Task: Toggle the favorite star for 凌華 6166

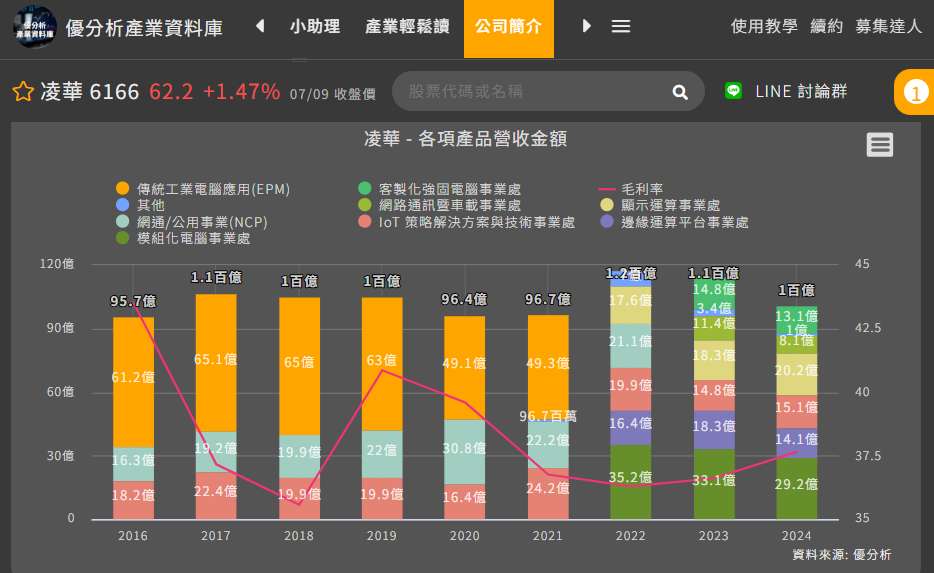Action: click(23, 92)
